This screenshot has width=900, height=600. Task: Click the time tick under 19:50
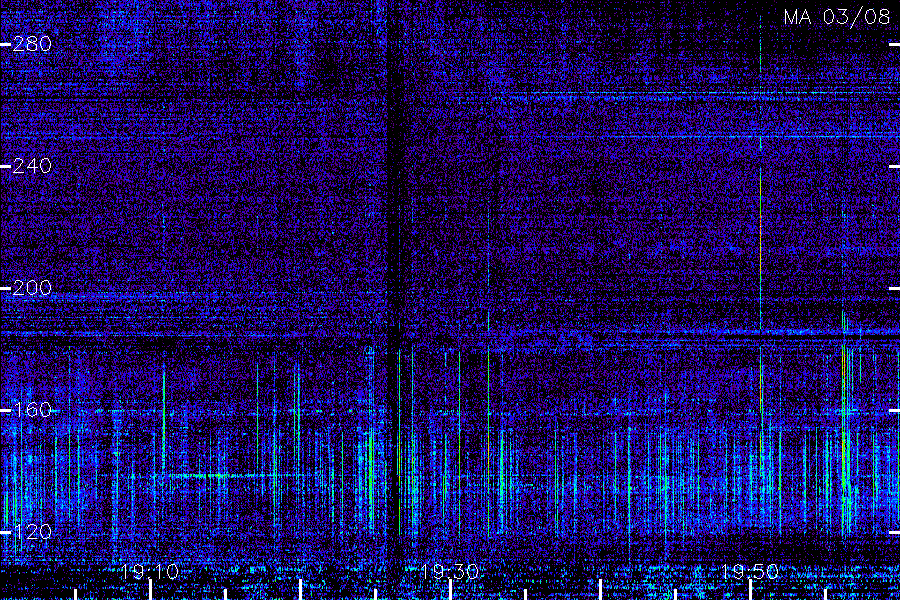point(750,590)
